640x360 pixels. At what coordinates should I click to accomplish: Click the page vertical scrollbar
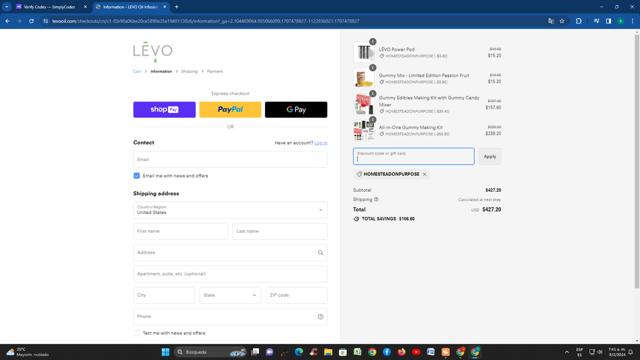pyautogui.click(x=637, y=161)
